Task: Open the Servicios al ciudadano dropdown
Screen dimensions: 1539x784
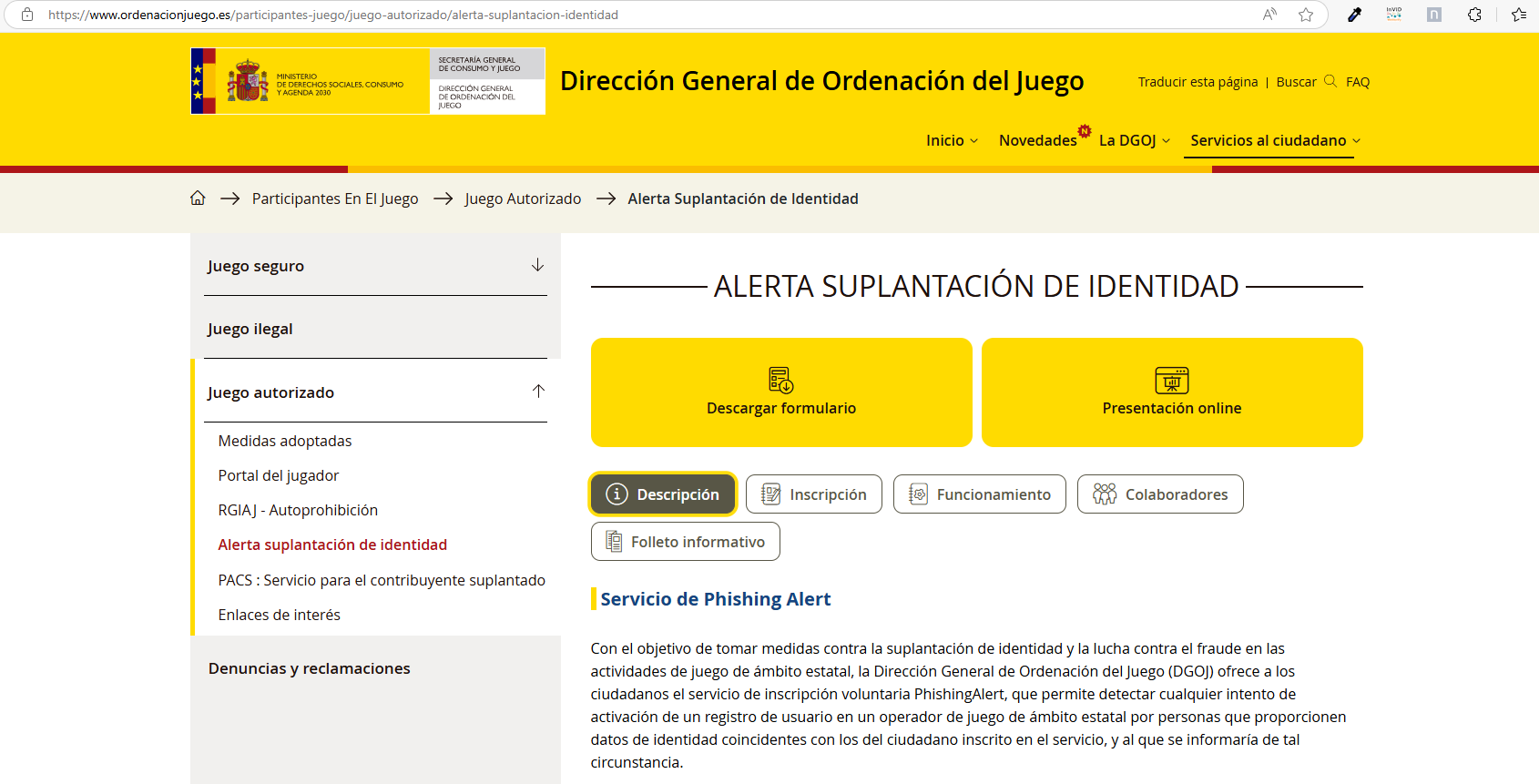Action: pyautogui.click(x=1275, y=140)
